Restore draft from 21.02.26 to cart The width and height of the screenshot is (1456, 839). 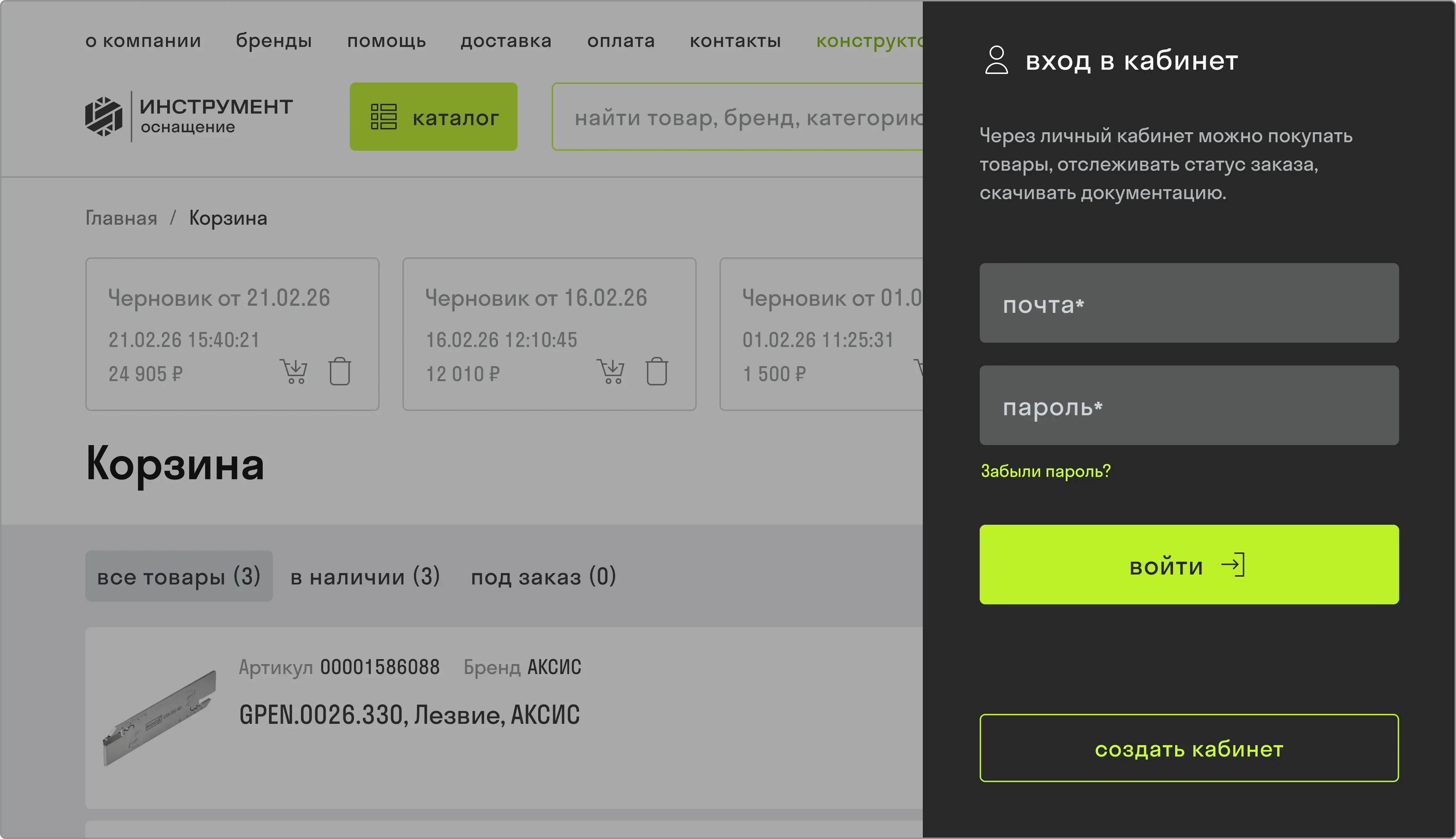(x=294, y=372)
